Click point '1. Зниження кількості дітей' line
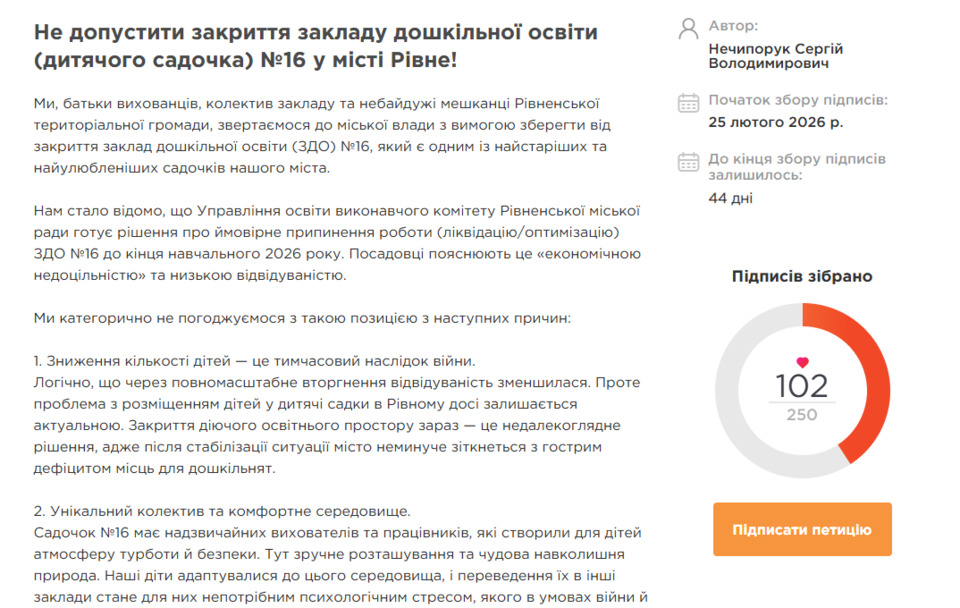 254,360
